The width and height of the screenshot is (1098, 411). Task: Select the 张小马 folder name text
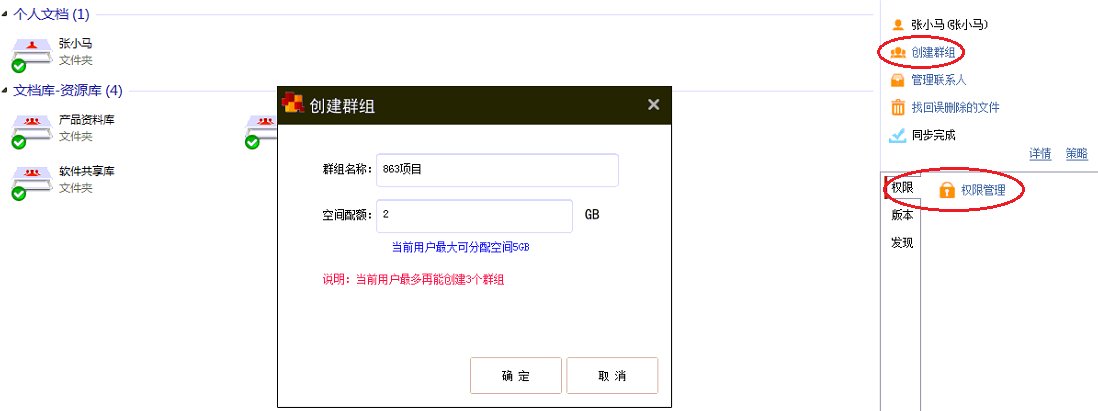(x=76, y=44)
